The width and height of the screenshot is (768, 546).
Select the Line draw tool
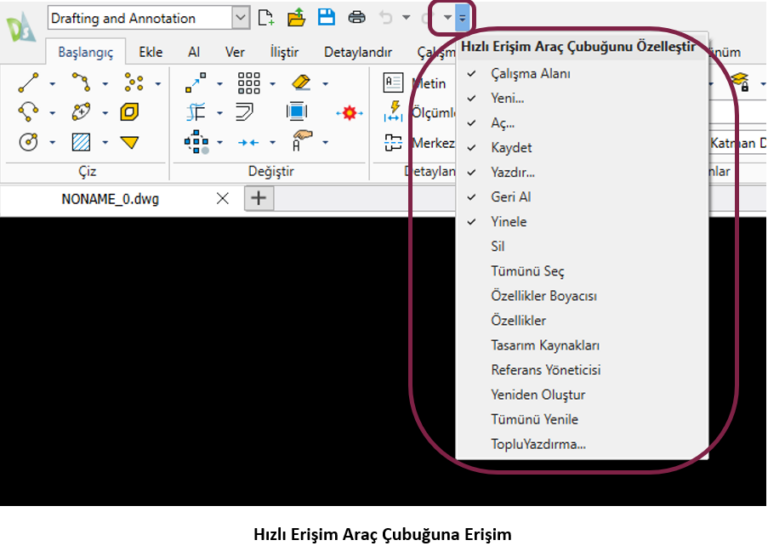point(29,83)
